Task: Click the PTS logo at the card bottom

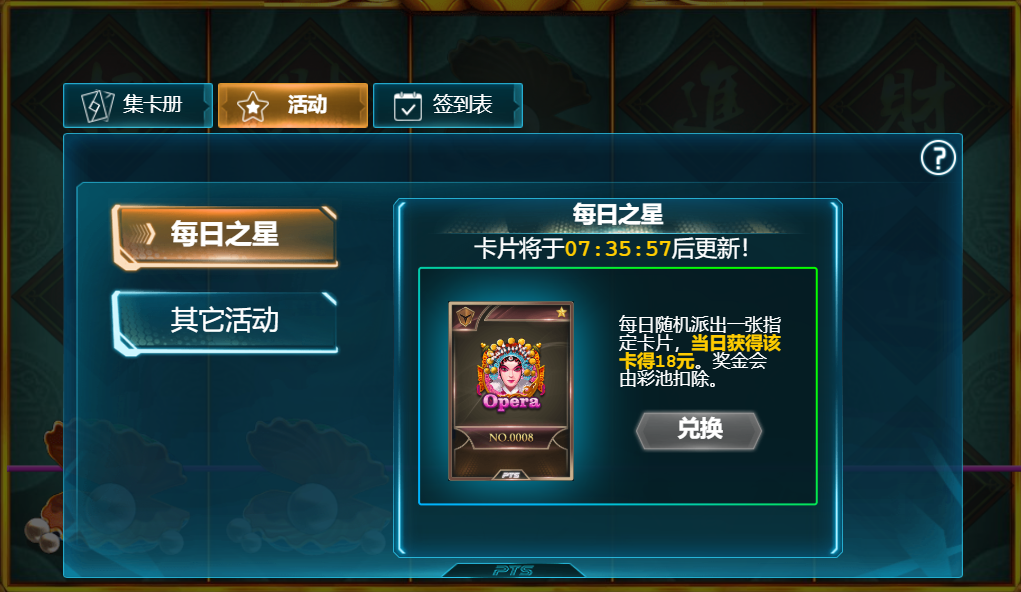Action: pyautogui.click(x=510, y=475)
